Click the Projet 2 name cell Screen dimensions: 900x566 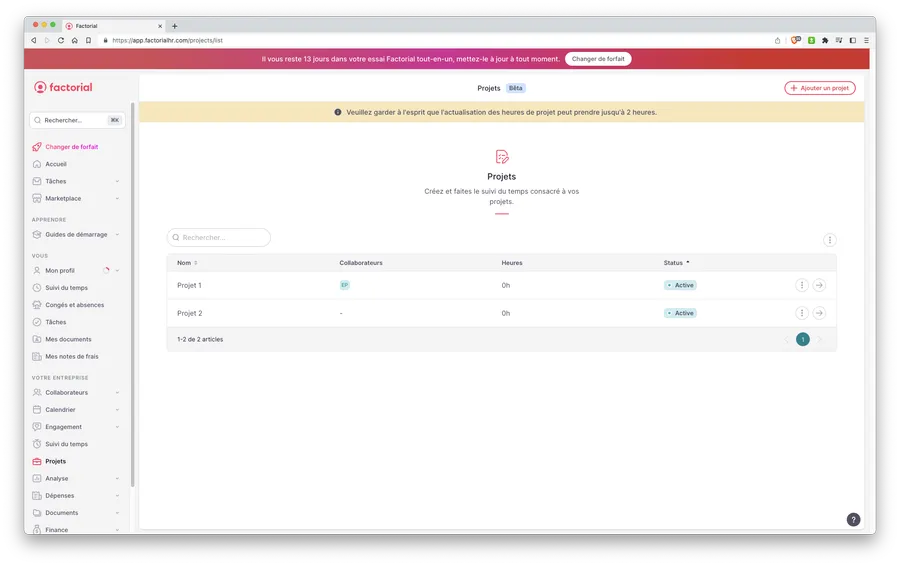189,313
